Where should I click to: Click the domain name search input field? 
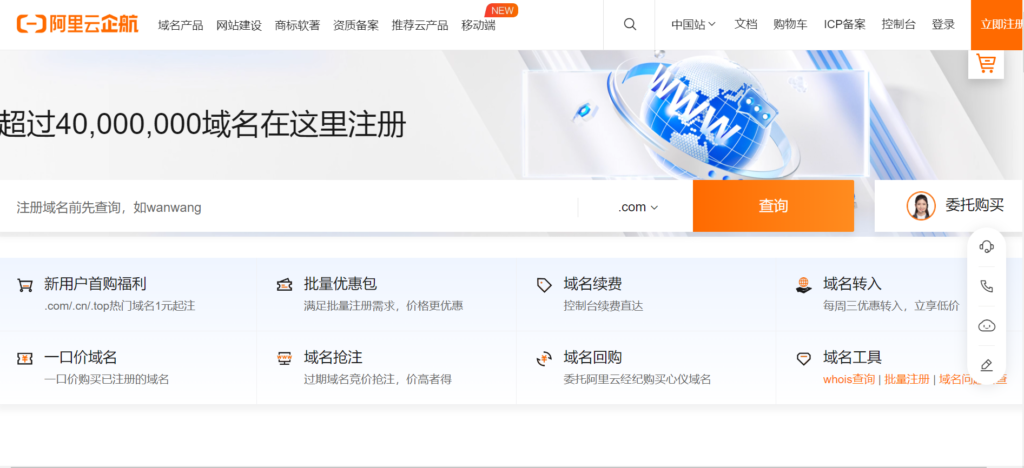290,207
